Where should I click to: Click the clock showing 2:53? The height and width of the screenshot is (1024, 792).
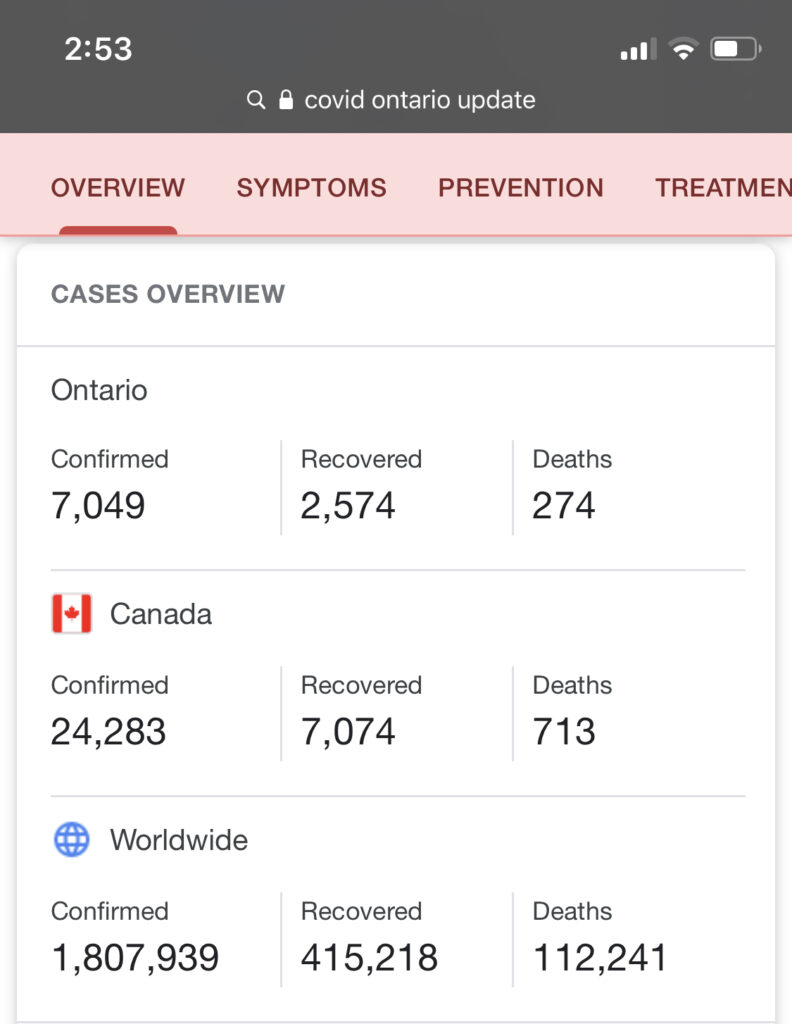coord(100,49)
